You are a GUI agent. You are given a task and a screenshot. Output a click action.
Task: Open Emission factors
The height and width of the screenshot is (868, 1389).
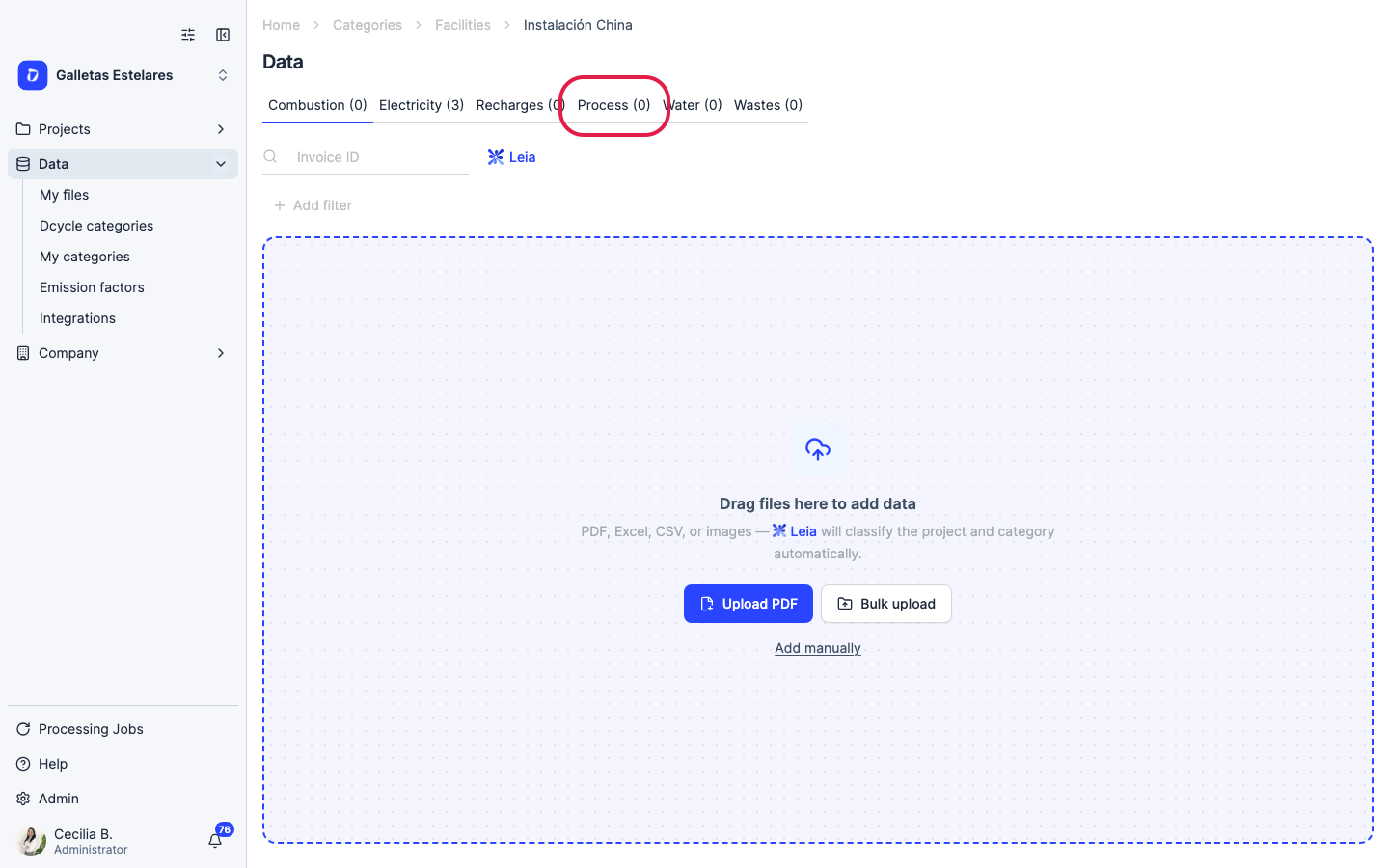(x=92, y=287)
